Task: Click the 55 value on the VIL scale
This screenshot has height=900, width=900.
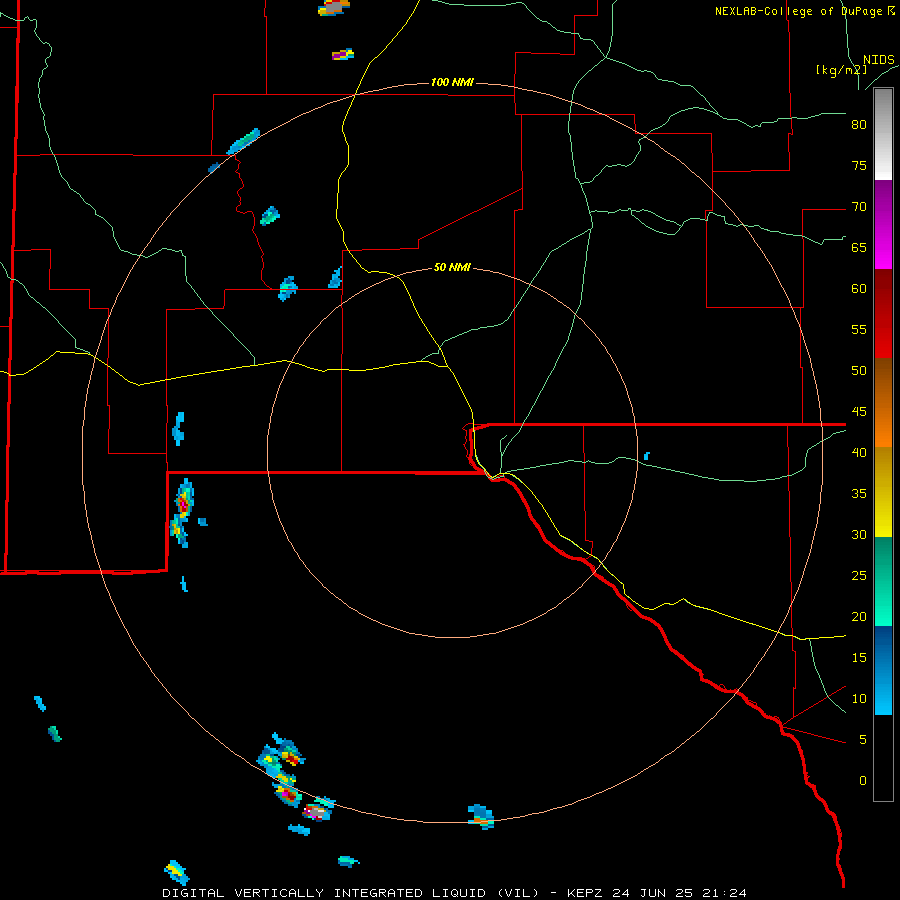Action: coord(859,329)
